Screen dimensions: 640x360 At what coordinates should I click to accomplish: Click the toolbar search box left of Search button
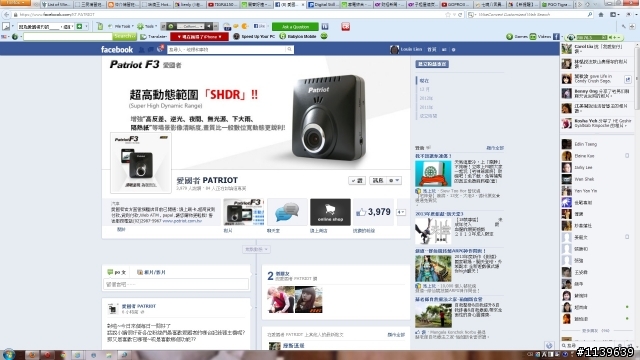point(68,36)
